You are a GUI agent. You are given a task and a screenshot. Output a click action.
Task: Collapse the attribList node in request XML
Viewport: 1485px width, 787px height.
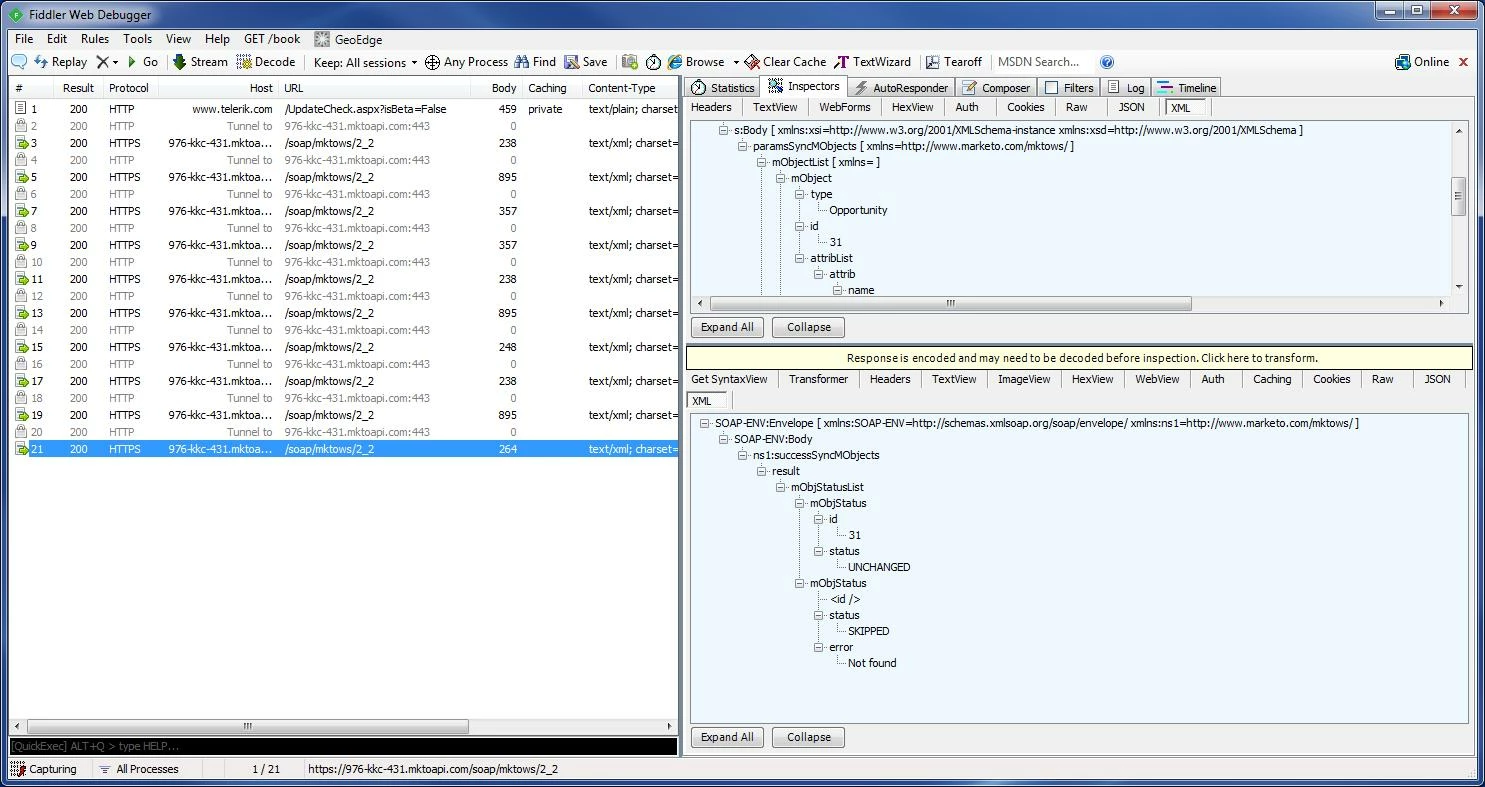pos(800,258)
